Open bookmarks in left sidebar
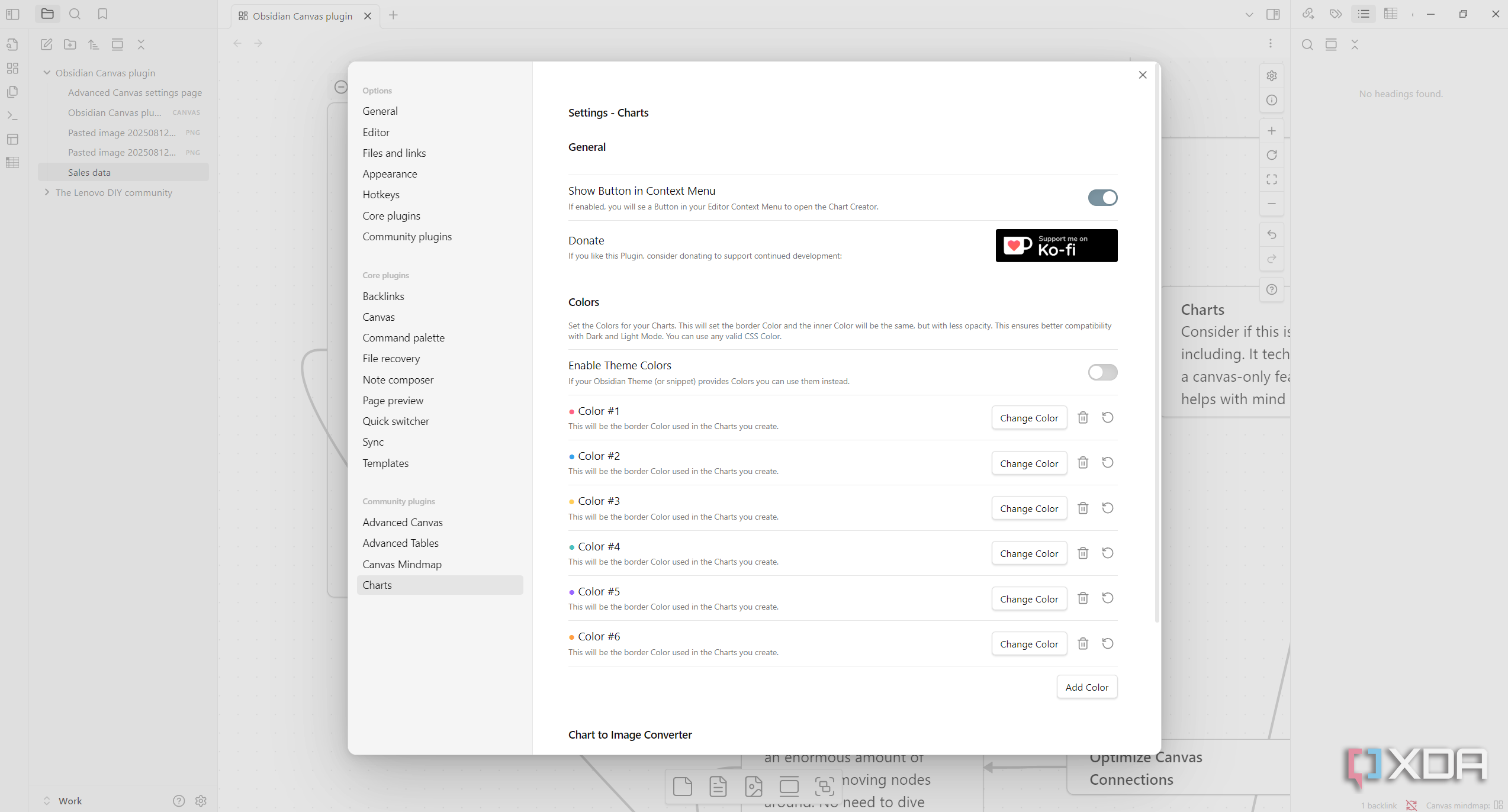Image resolution: width=1508 pixels, height=812 pixels. 102,14
